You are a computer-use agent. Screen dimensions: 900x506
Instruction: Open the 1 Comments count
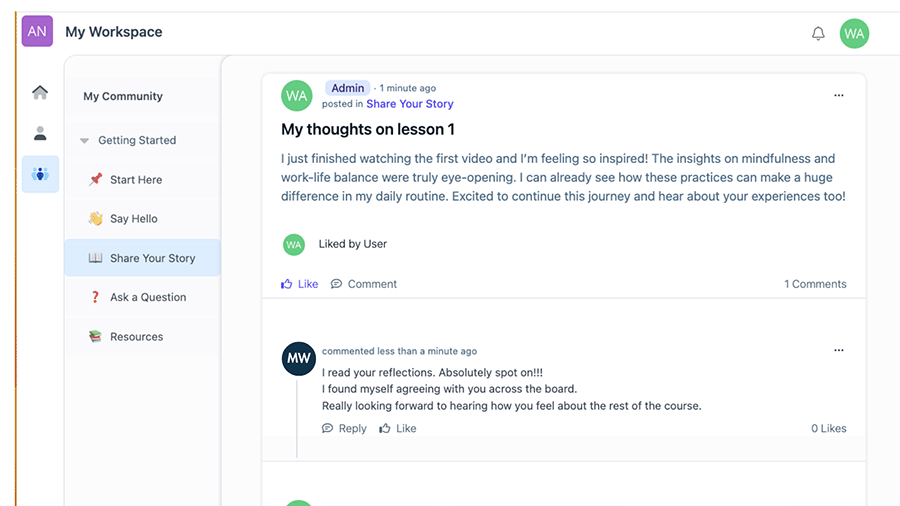click(x=815, y=284)
